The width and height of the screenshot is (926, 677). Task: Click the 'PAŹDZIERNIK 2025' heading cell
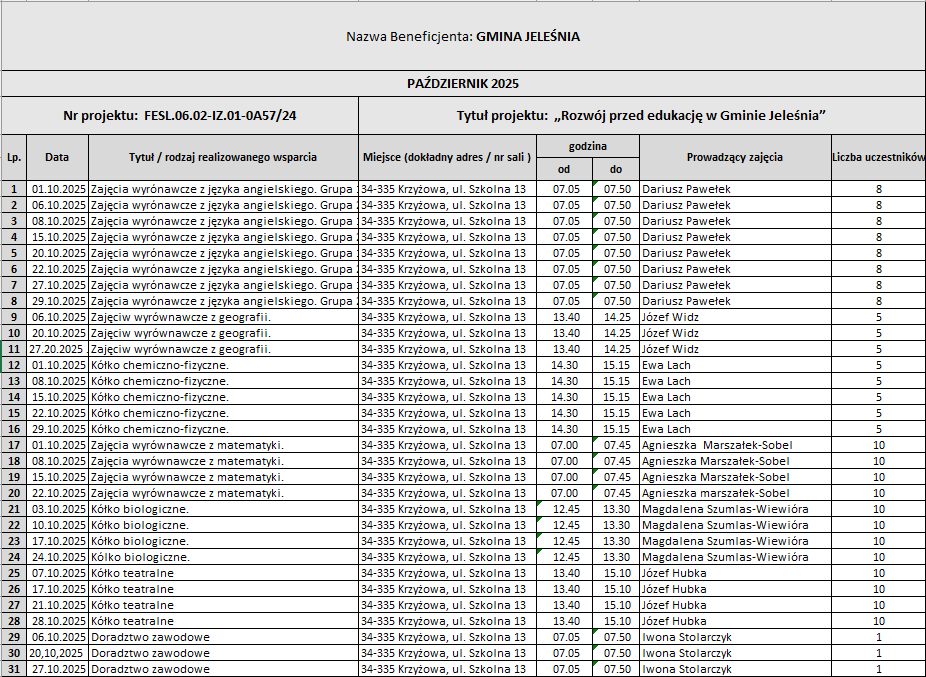462,83
